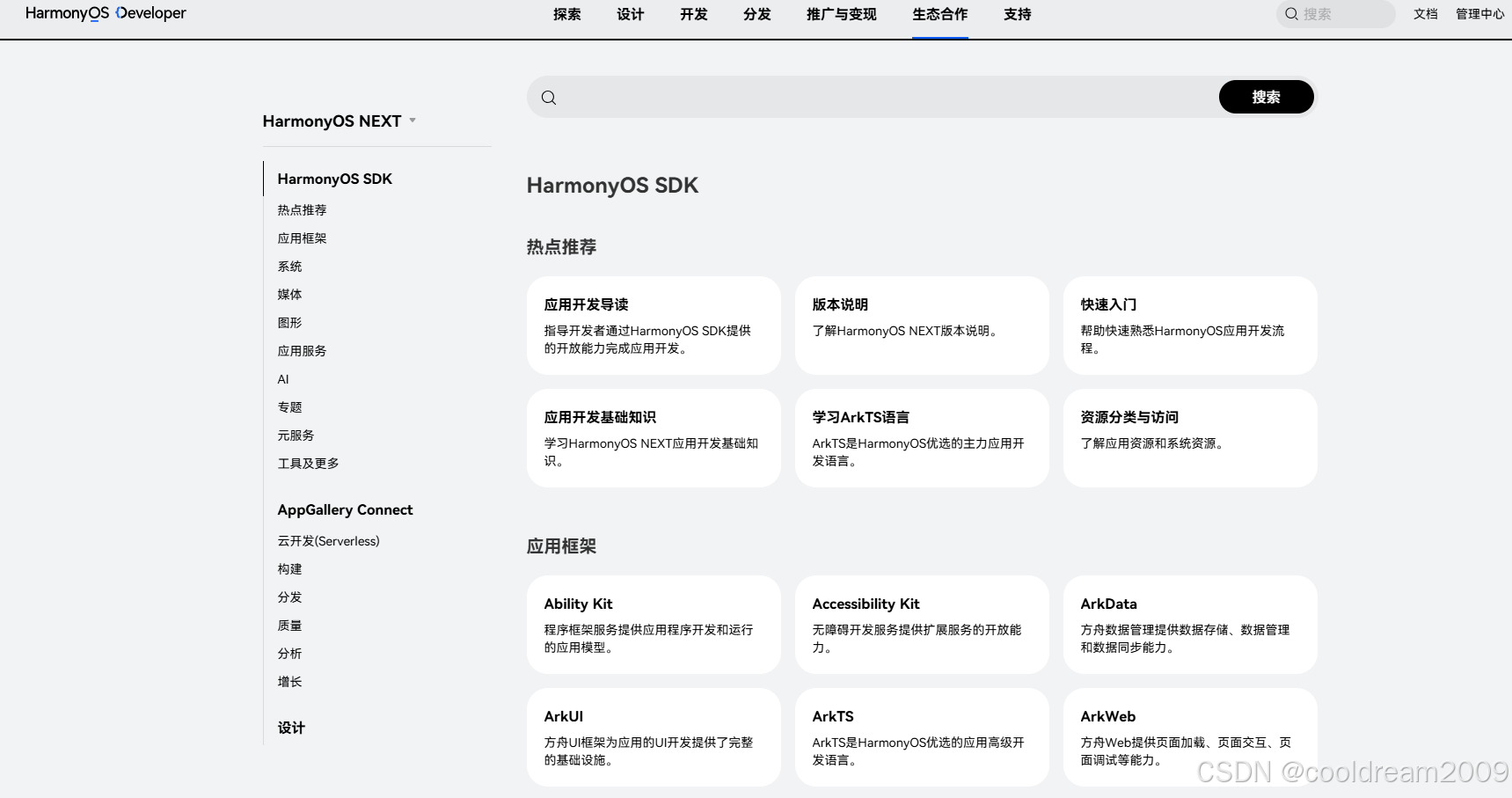Click the magnifier icon in main search bar
1512x798 pixels.
pos(549,98)
